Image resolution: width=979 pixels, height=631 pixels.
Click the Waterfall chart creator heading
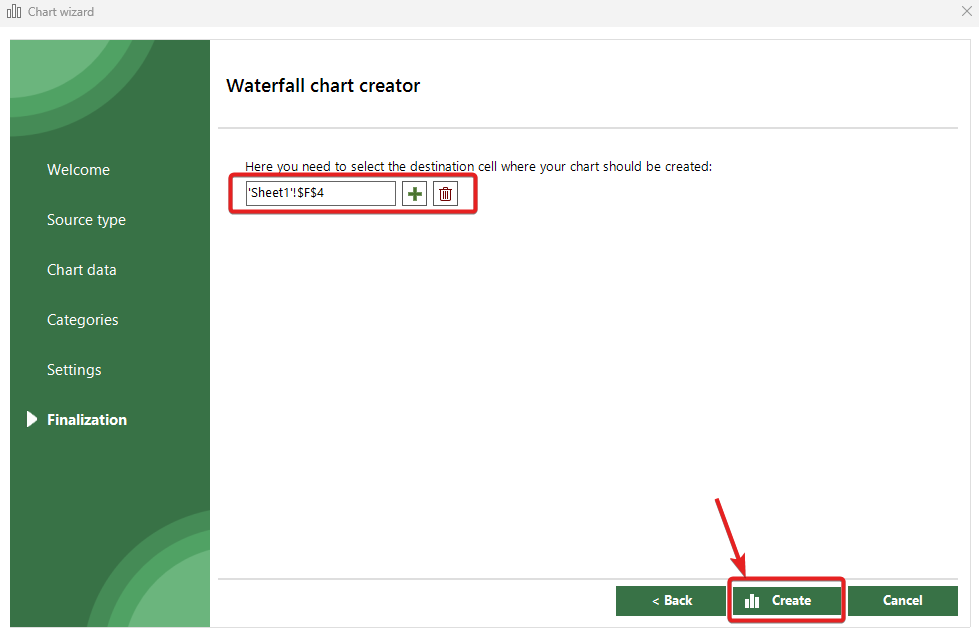pos(323,86)
